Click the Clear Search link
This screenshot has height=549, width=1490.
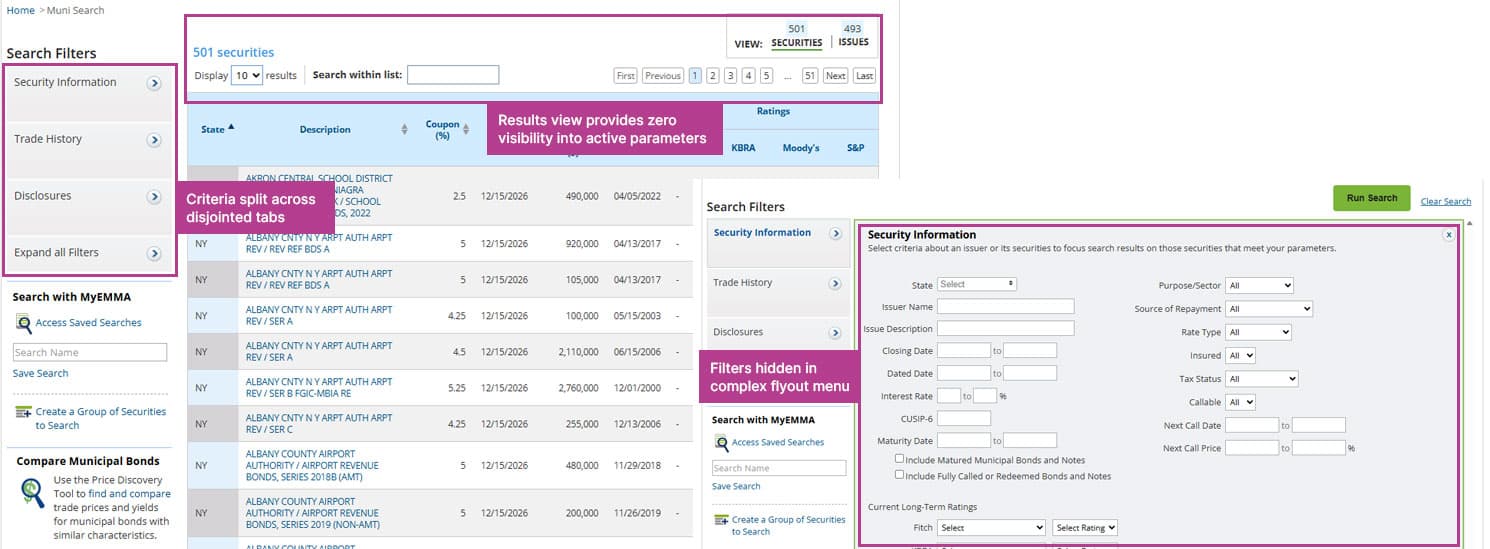pyautogui.click(x=1446, y=202)
